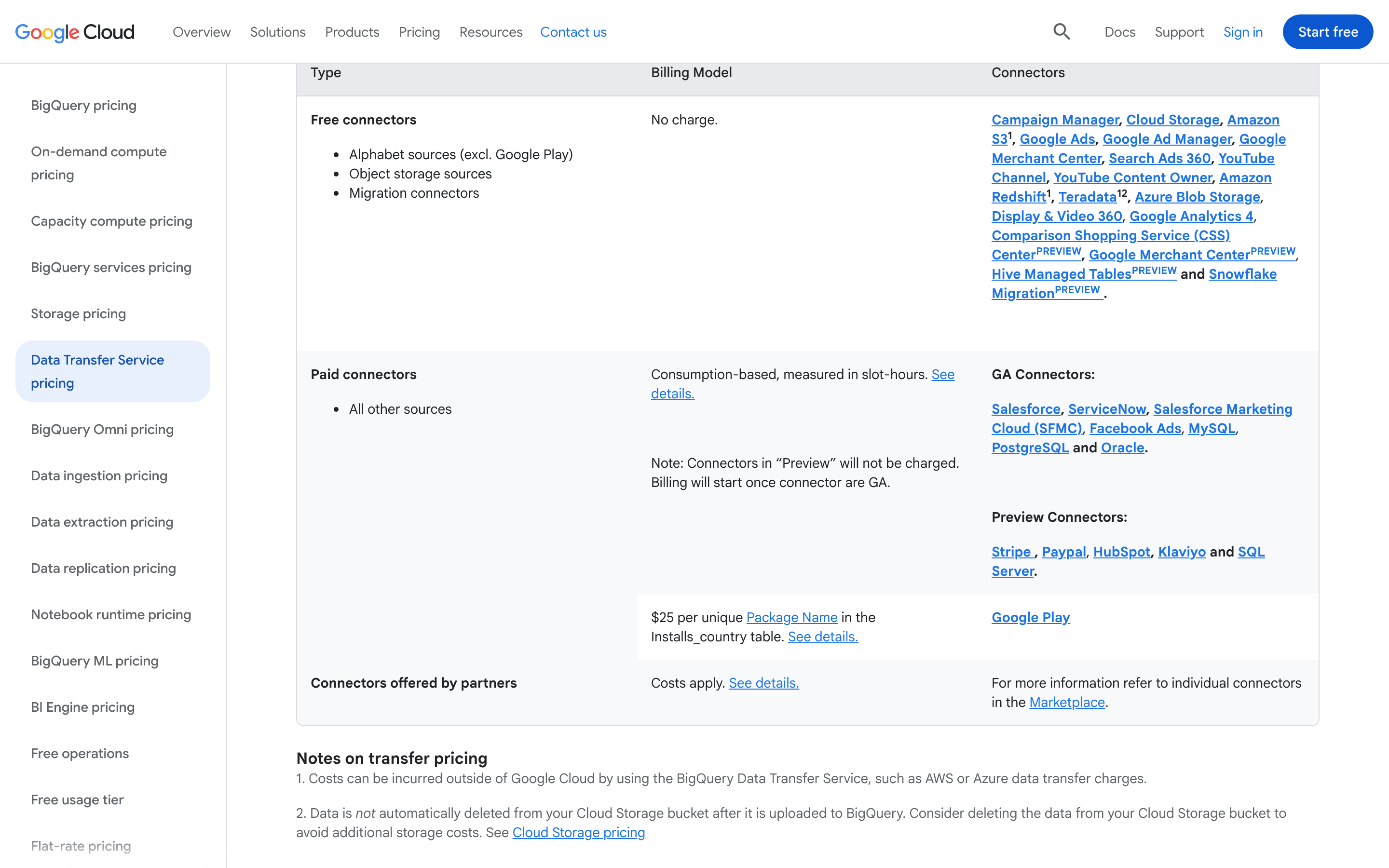Select Free operations in sidebar
Screen dimensions: 1389x868
point(80,753)
